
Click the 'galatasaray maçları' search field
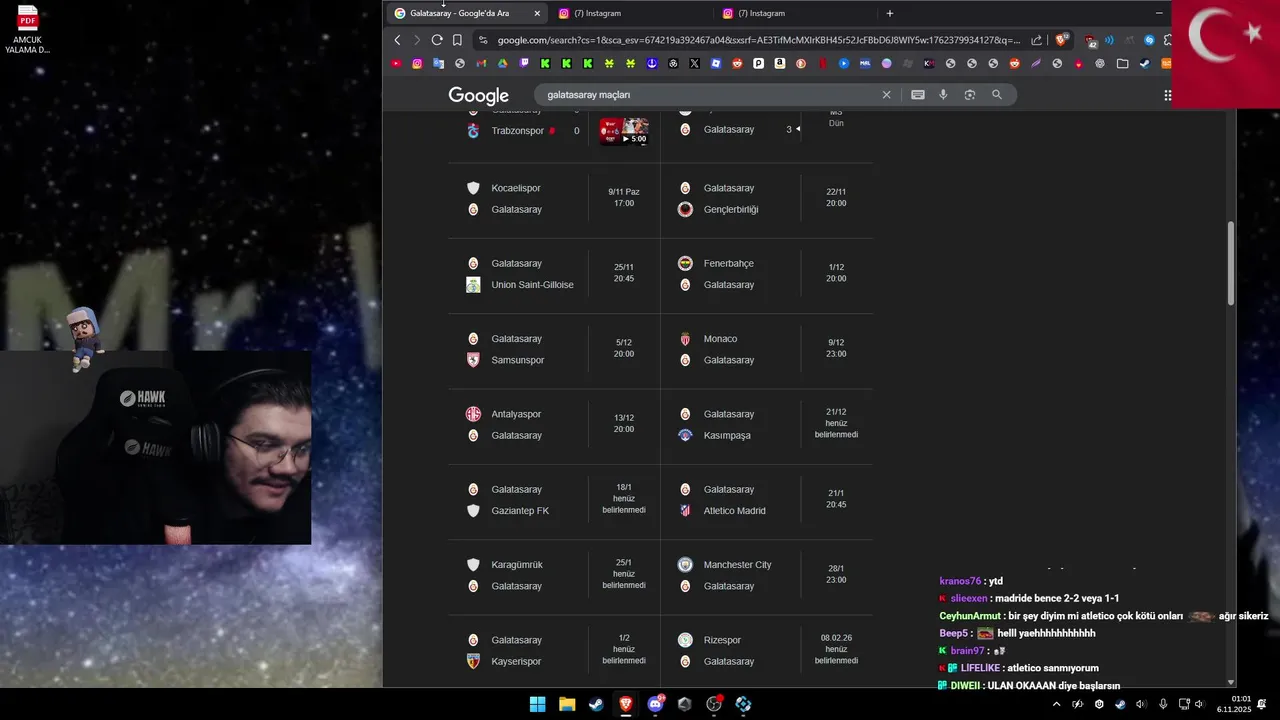click(709, 95)
